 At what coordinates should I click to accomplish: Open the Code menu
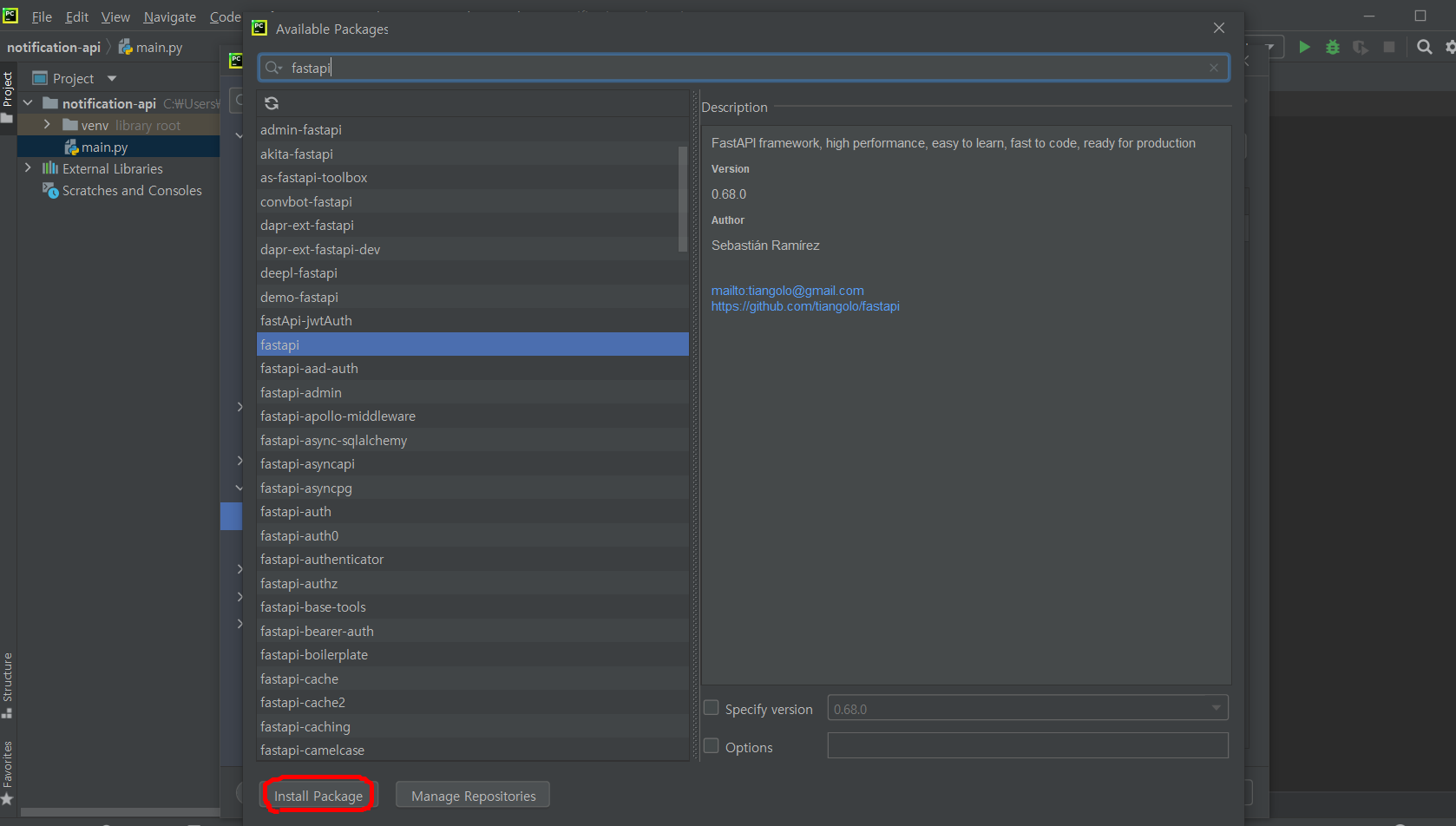tap(225, 16)
